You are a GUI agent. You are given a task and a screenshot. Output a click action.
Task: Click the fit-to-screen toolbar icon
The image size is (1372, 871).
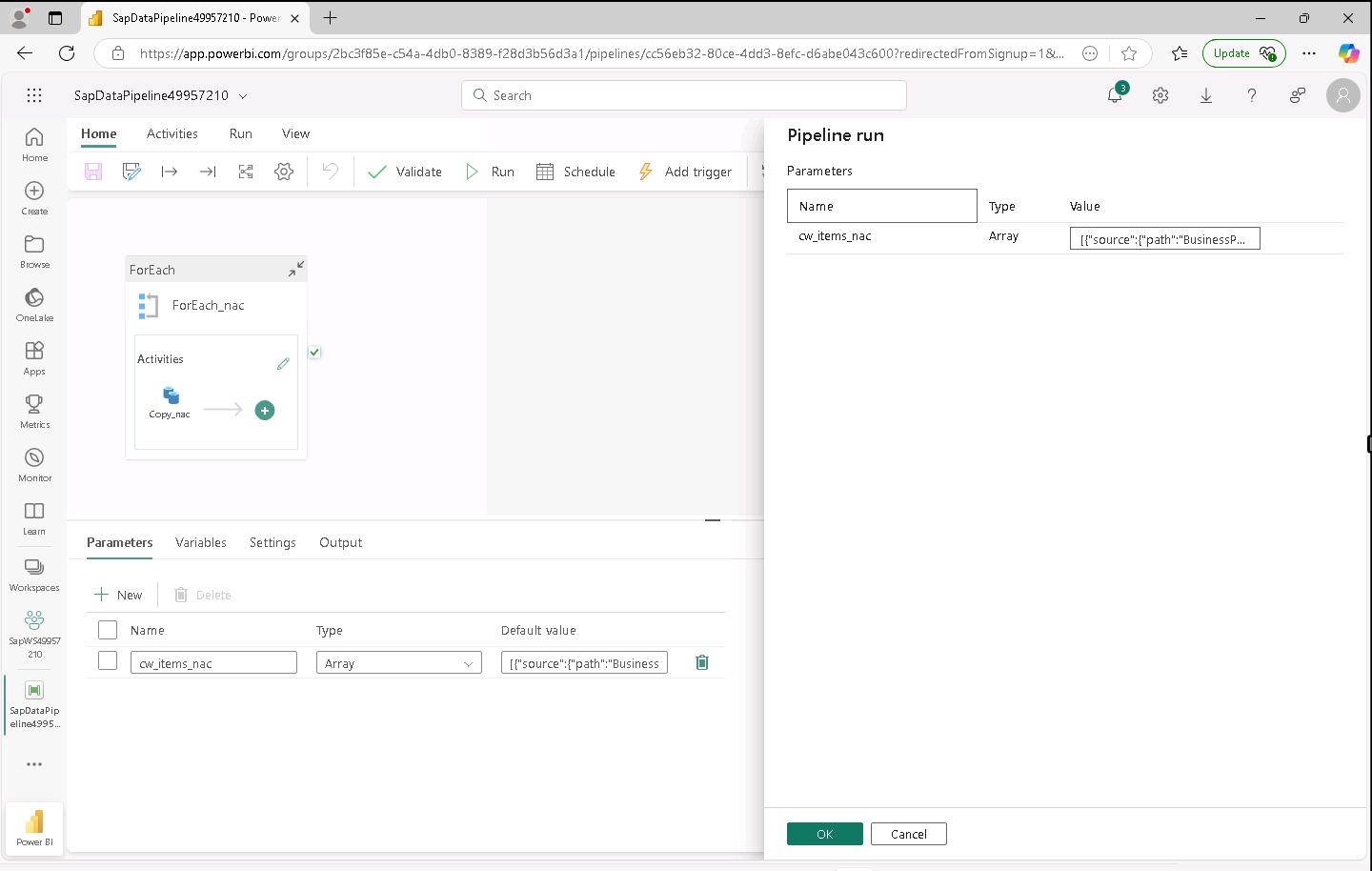pos(246,172)
